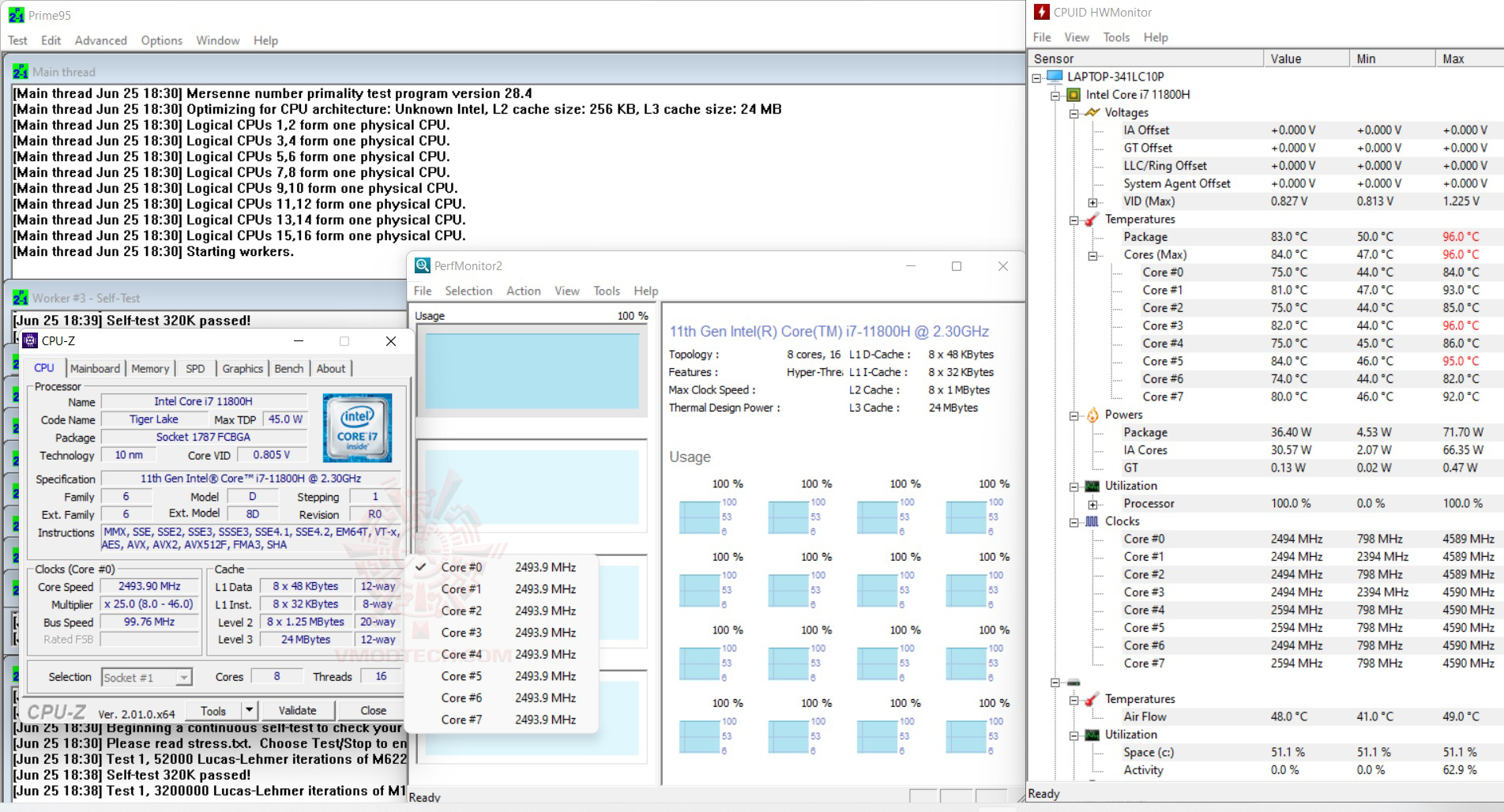Viewport: 1504px width, 812px height.
Task: Click the thermometer icon of the CPU Temperatures node
Action: tap(1092, 219)
